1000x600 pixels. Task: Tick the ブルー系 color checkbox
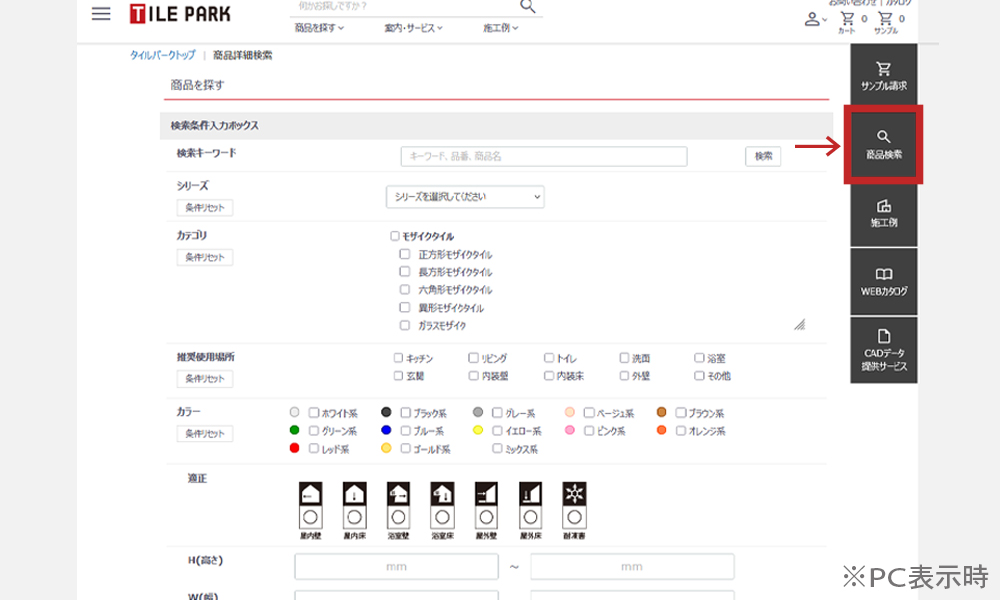406,431
